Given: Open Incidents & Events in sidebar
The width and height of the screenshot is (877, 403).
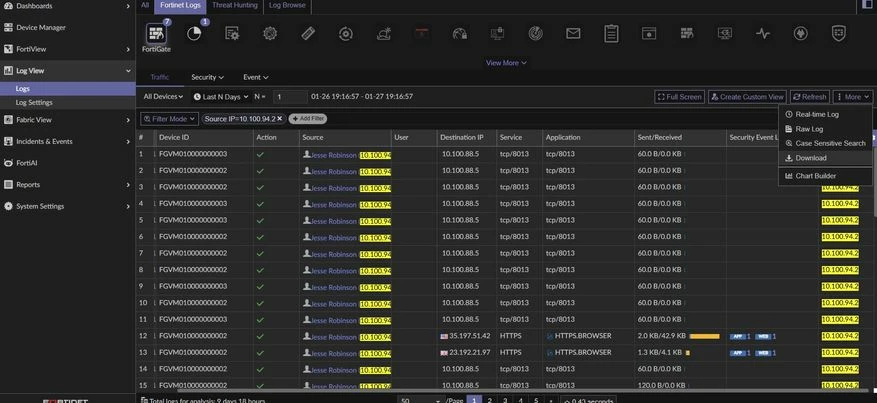Looking at the screenshot, I should (x=68, y=141).
